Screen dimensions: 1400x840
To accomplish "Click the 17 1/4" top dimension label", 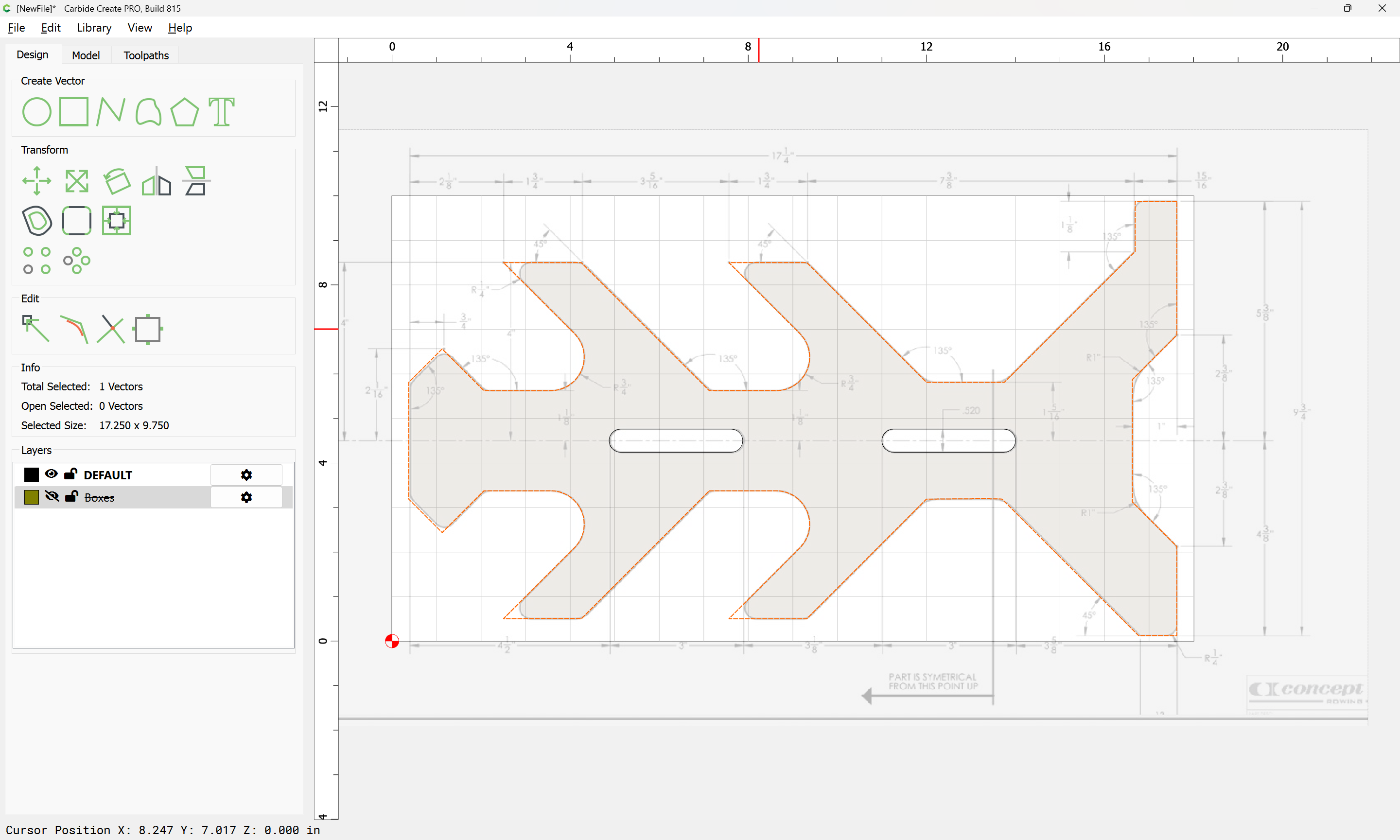I will (783, 155).
